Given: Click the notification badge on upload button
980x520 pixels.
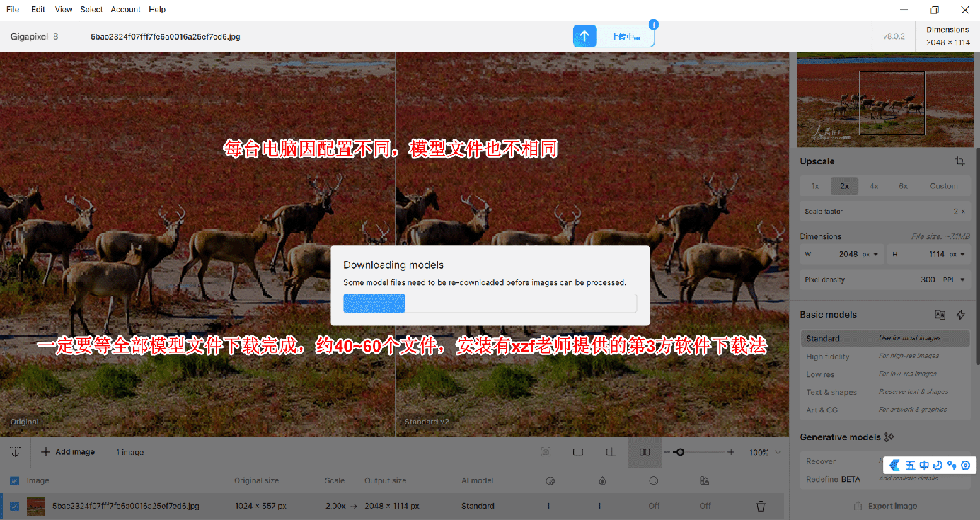Looking at the screenshot, I should tap(654, 24).
